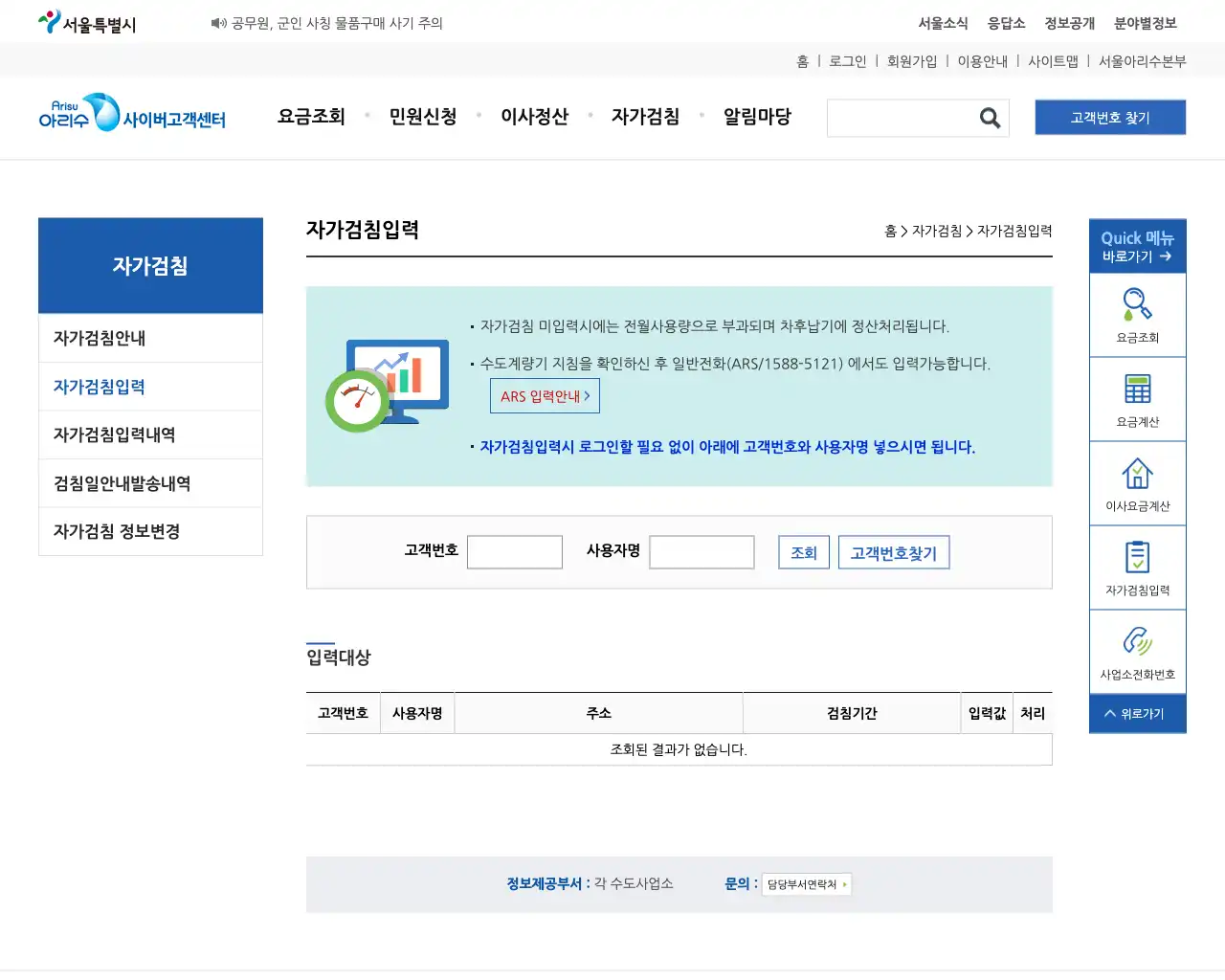Click the 고객번호 찾기 header button
The height and width of the screenshot is (980, 1225).
[x=1110, y=117]
